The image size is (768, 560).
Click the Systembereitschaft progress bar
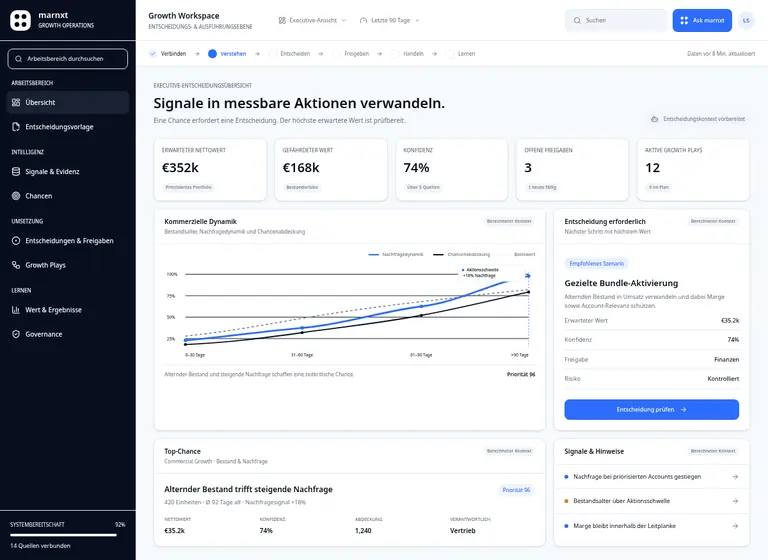(68, 535)
